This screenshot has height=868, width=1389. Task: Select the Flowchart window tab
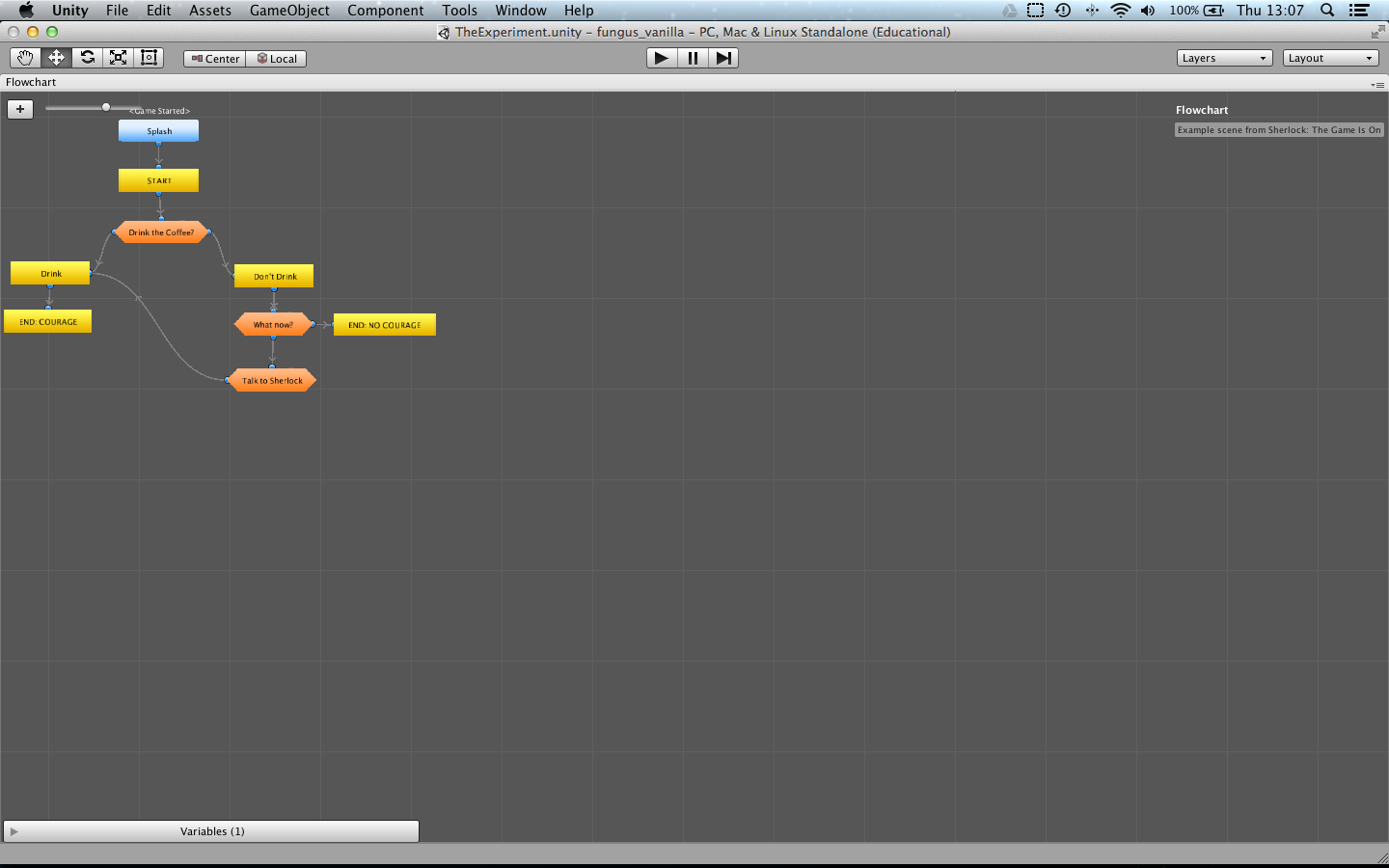pos(31,82)
